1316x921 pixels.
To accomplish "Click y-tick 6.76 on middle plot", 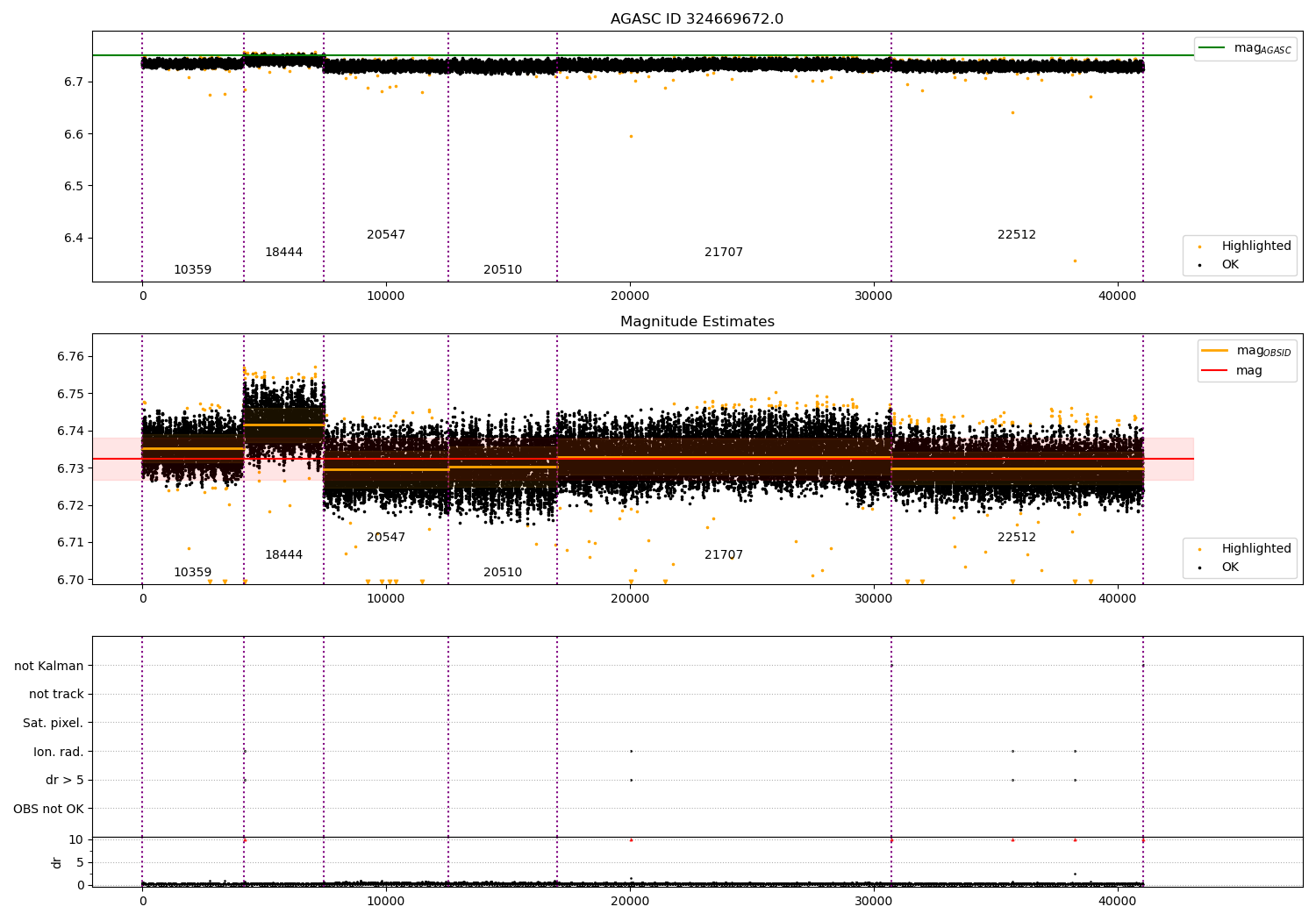I will pyautogui.click(x=70, y=357).
